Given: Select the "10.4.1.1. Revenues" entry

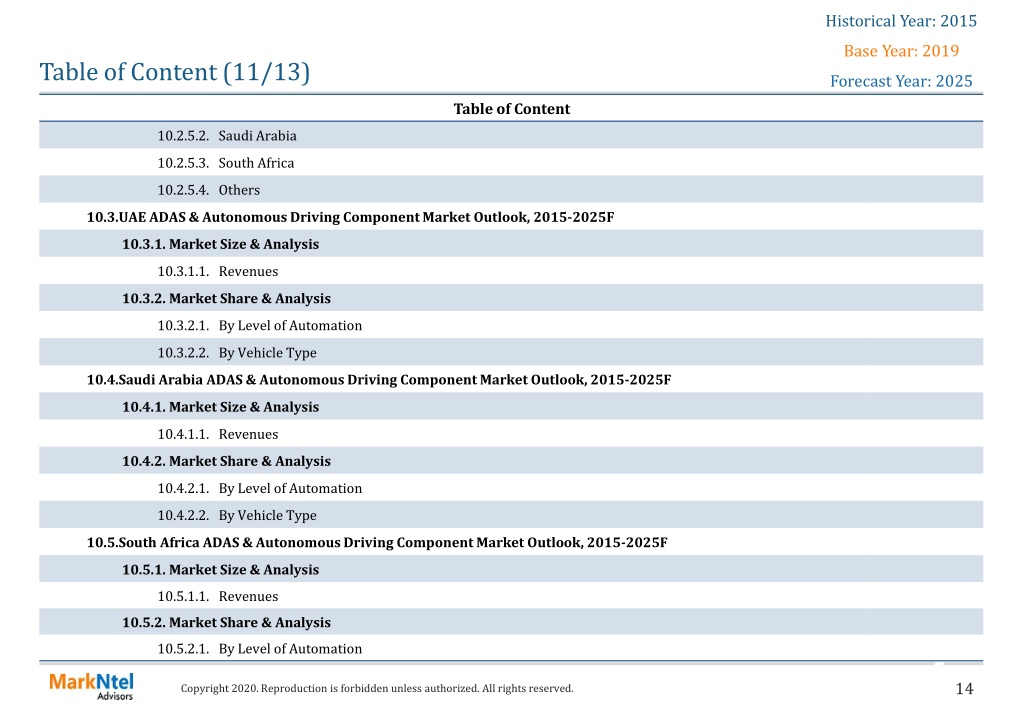Looking at the screenshot, I should tap(218, 434).
